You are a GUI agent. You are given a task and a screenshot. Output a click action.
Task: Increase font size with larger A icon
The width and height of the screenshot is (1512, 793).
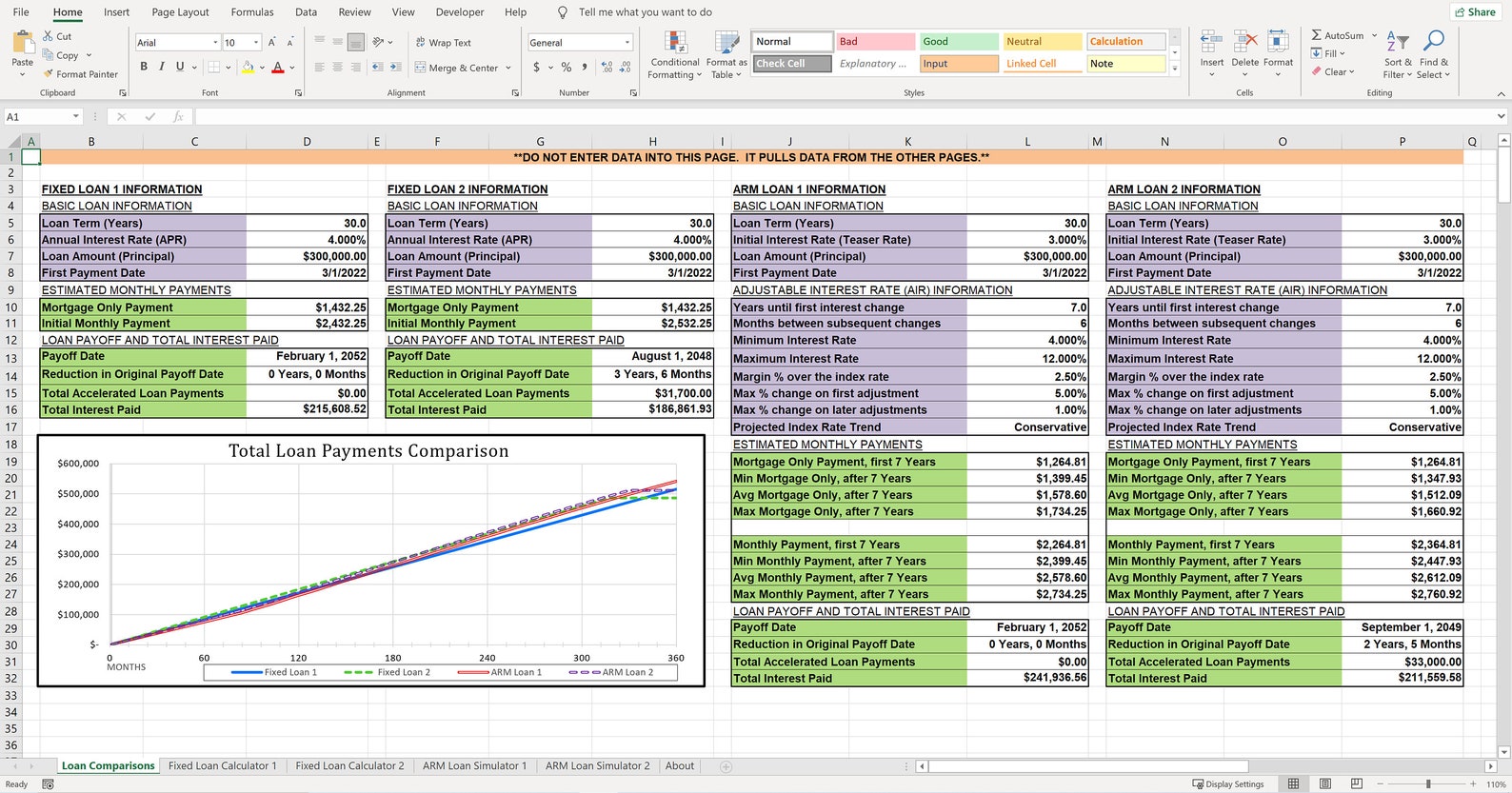tap(272, 42)
